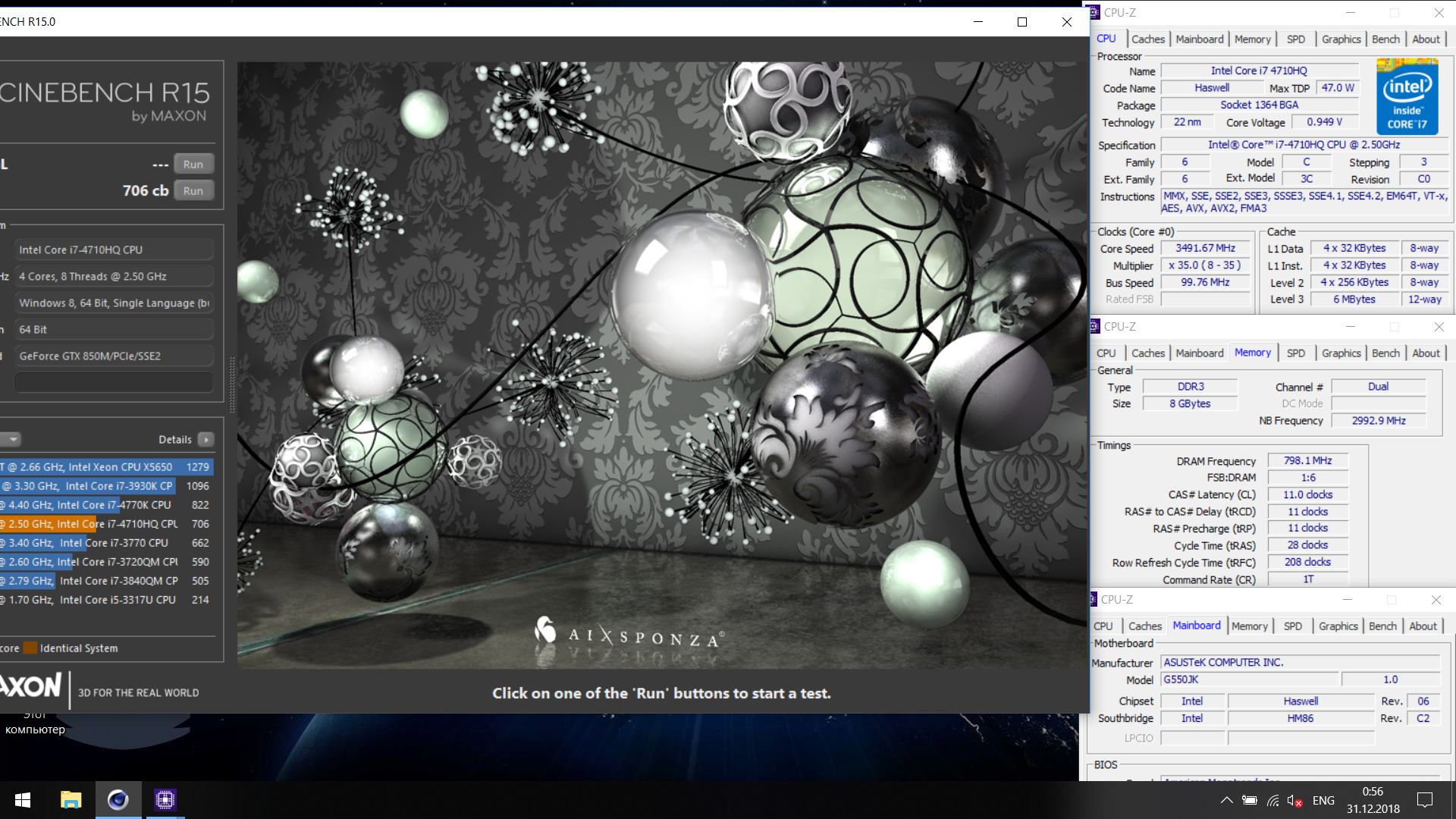Click top CPU-Z window title icon

(x=1094, y=13)
